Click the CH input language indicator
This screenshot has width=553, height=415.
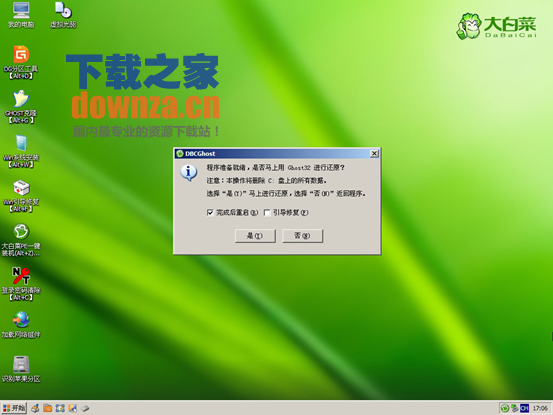(x=524, y=408)
